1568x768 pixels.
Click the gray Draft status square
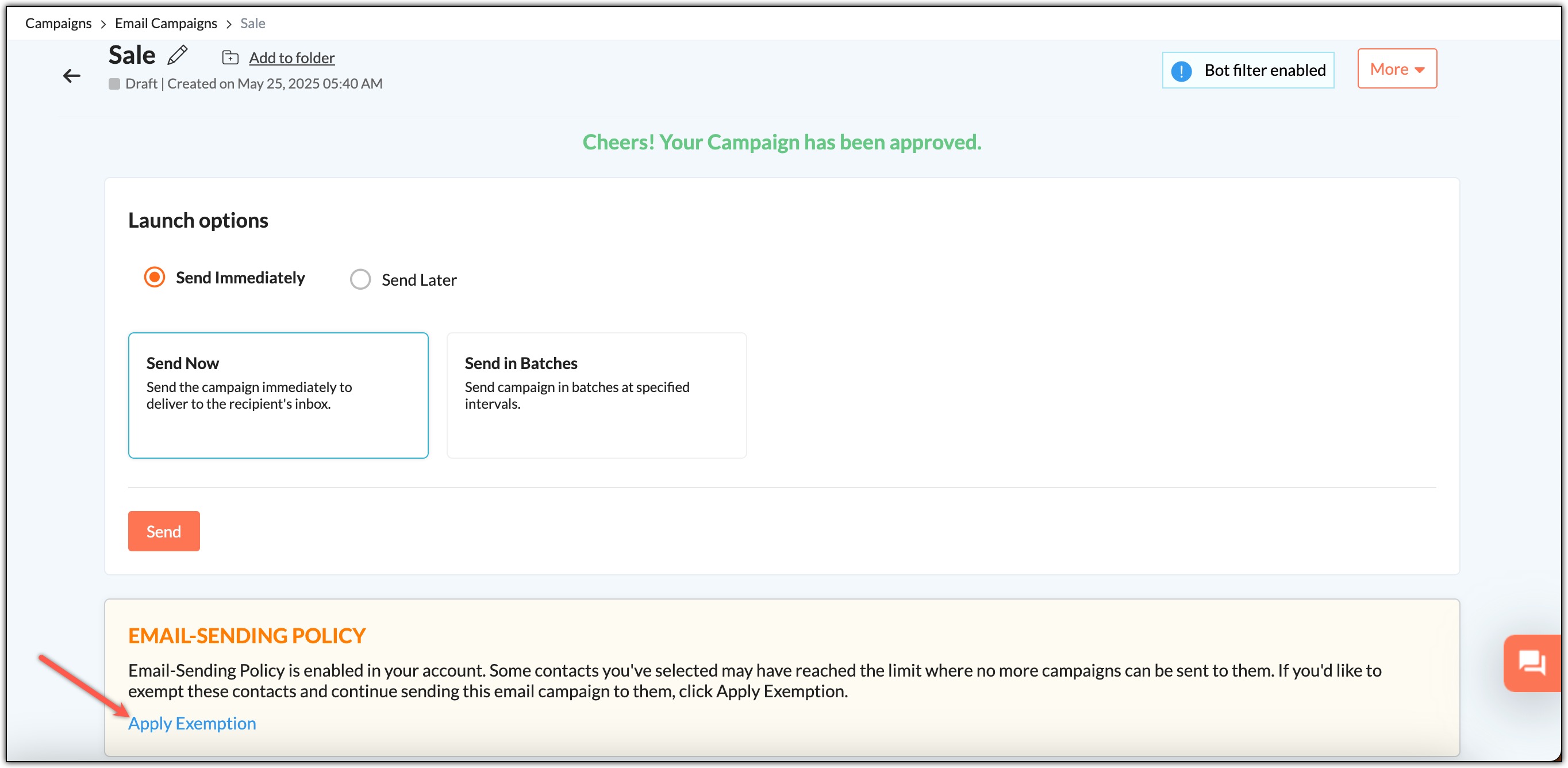[x=114, y=84]
